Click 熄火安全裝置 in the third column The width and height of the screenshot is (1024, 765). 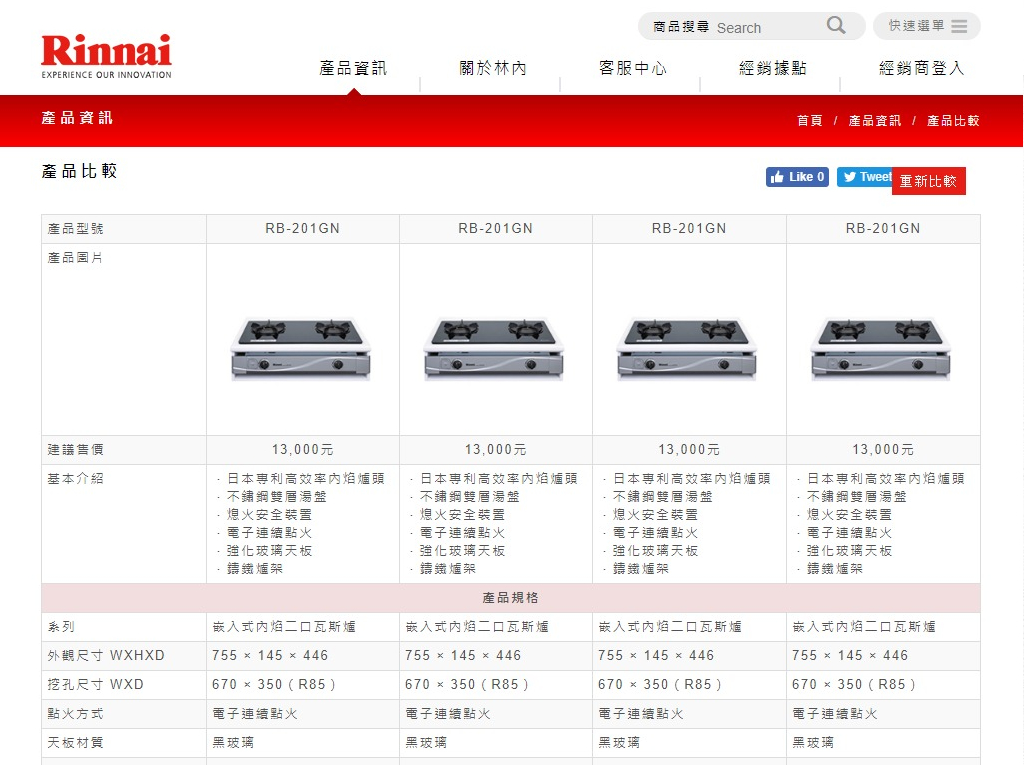655,515
